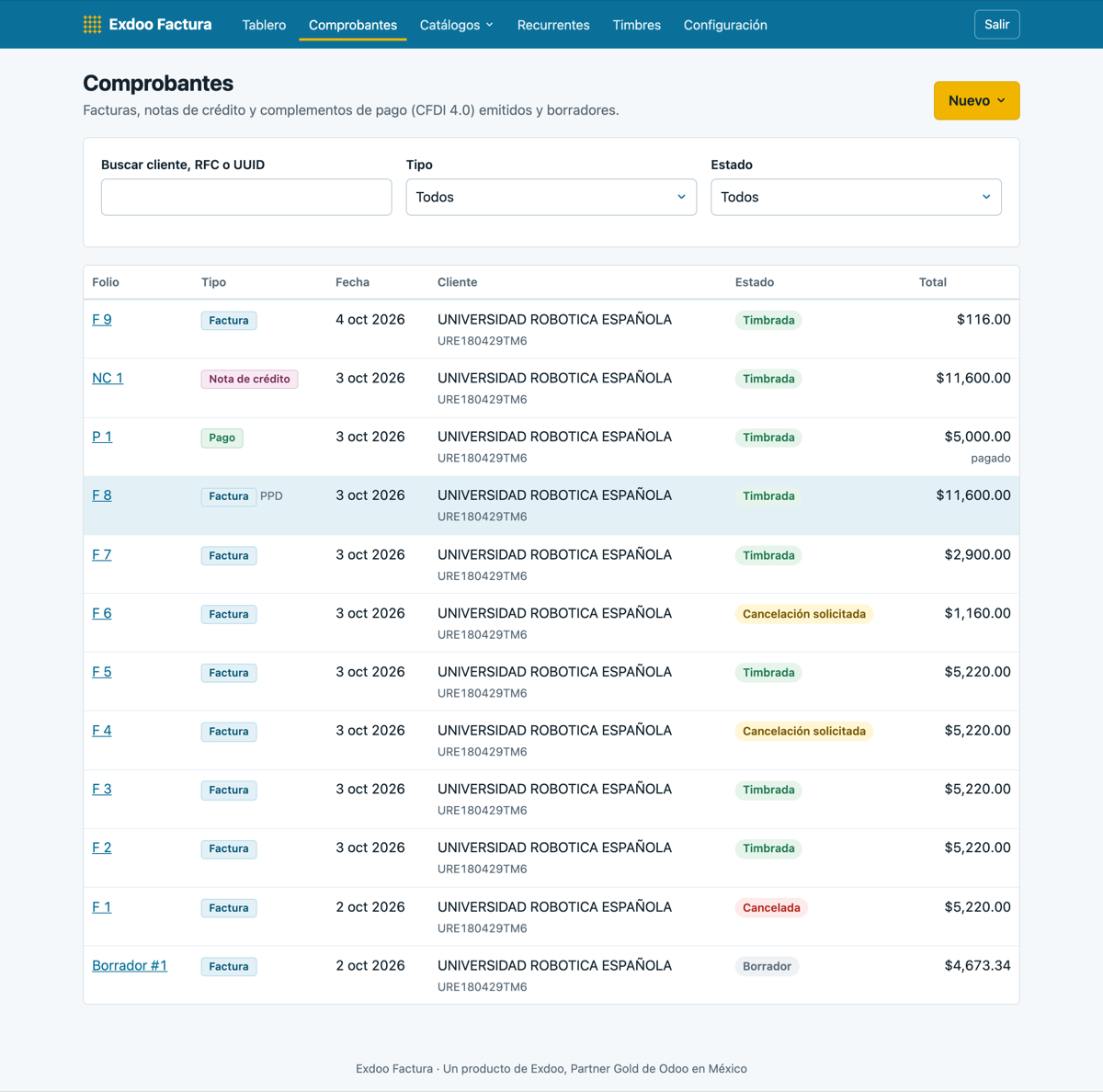Click the $4,673.34 total amount
The height and width of the screenshot is (1092, 1103).
(x=977, y=966)
